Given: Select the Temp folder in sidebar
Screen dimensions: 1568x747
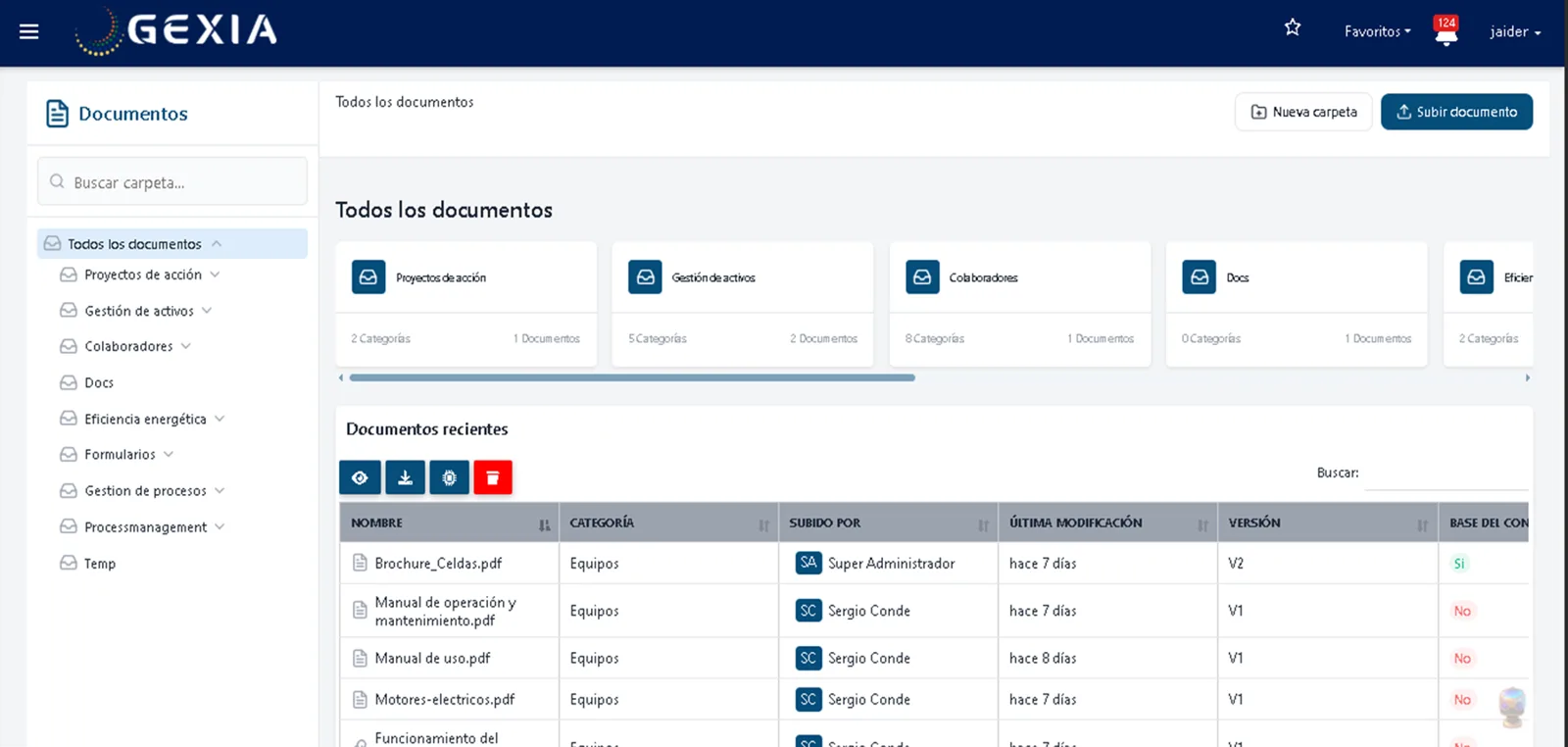Looking at the screenshot, I should 100,563.
